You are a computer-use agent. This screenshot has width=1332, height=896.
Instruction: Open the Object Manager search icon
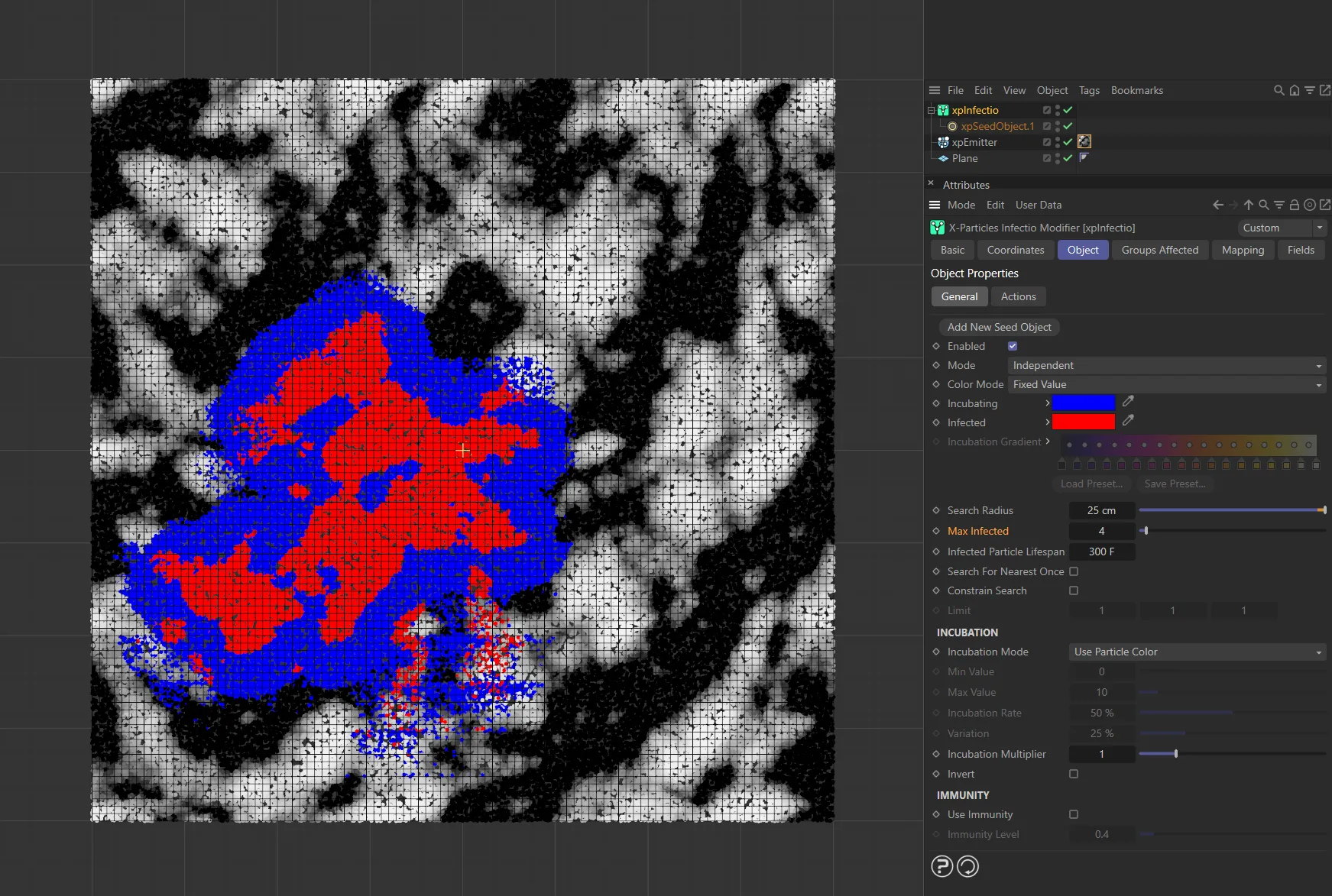click(1279, 90)
